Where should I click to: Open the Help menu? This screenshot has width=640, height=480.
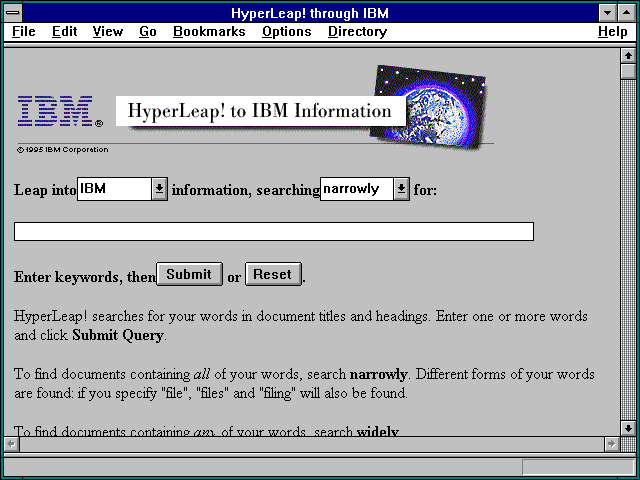click(x=612, y=31)
